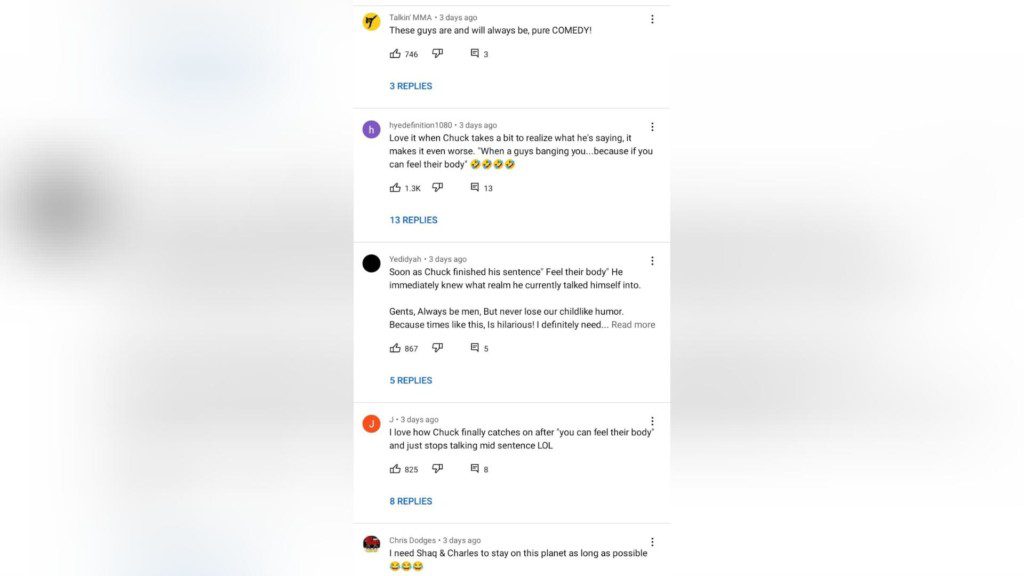Click reply icon on J's comment
The height and width of the screenshot is (576, 1024).
[475, 469]
